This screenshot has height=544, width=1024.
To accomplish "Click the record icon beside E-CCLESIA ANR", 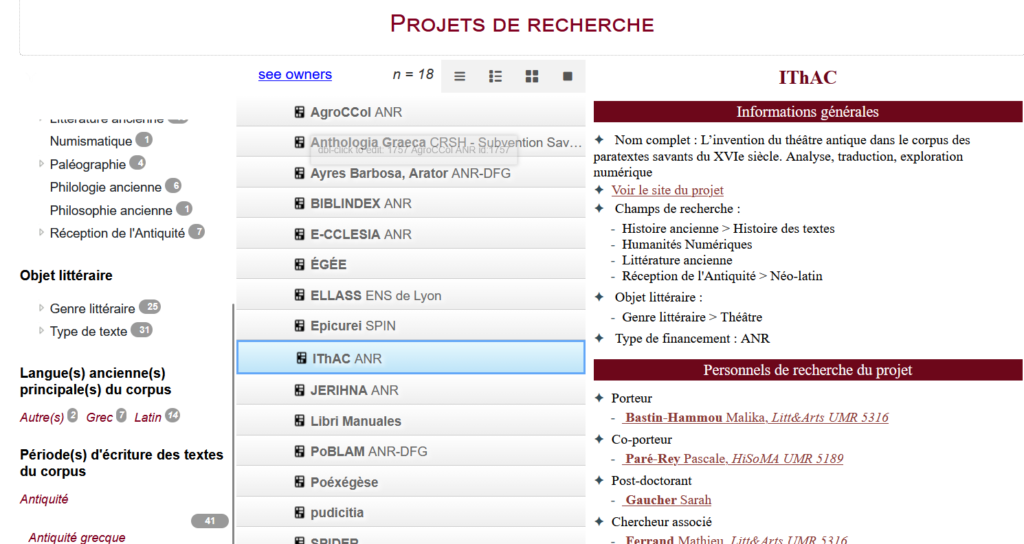I will point(299,234).
